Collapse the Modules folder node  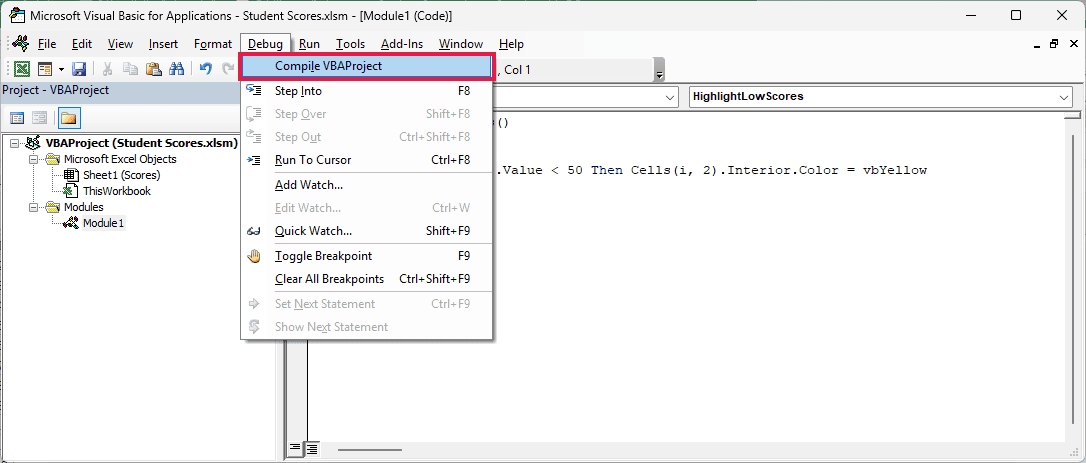point(33,207)
